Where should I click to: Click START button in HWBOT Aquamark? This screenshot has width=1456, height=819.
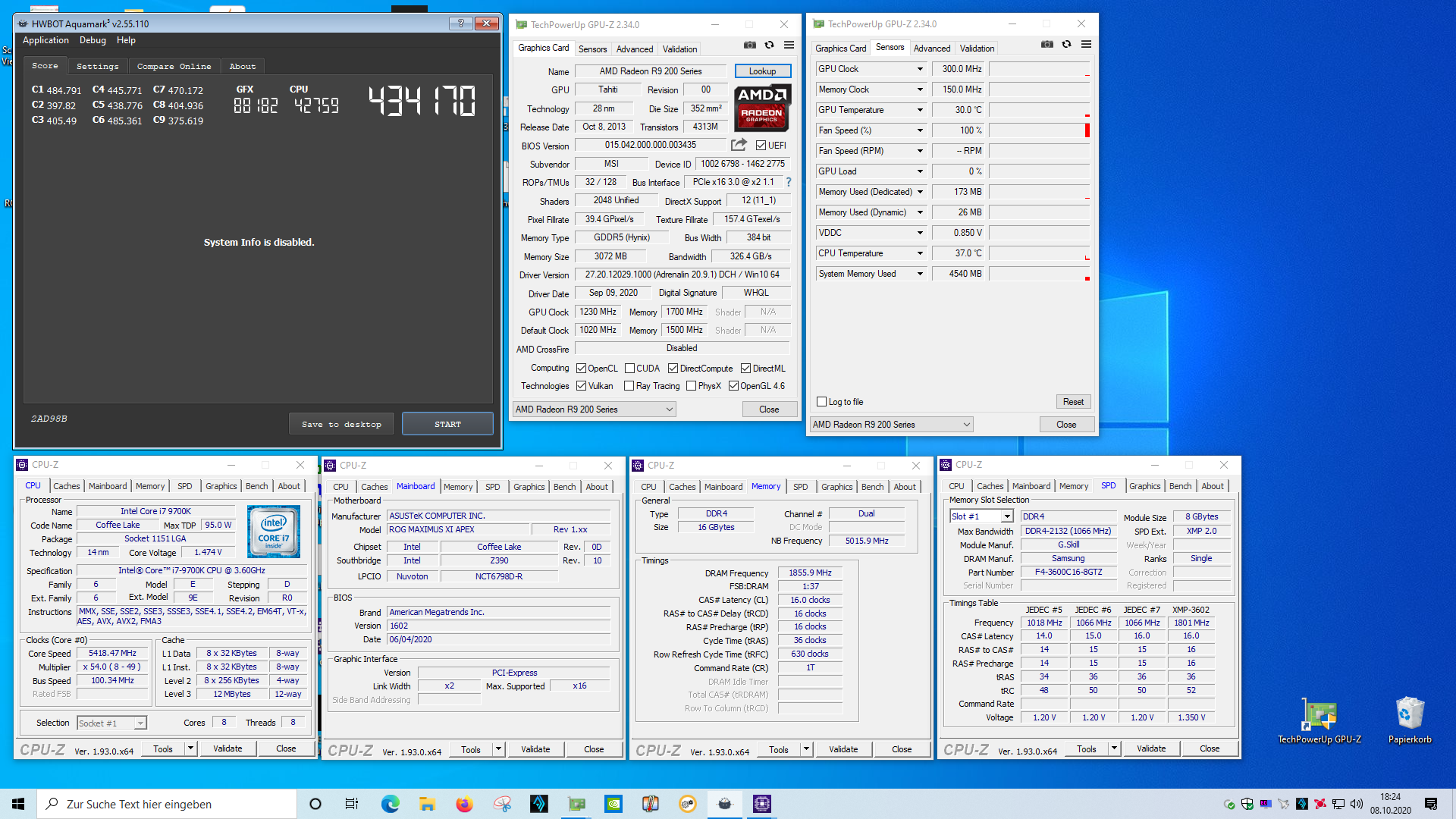point(447,424)
